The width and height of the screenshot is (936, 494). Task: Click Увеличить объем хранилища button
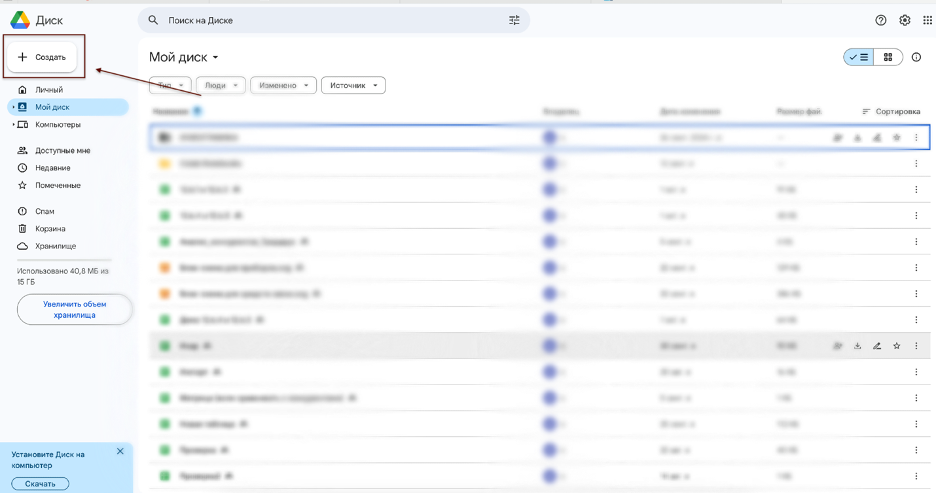click(75, 310)
